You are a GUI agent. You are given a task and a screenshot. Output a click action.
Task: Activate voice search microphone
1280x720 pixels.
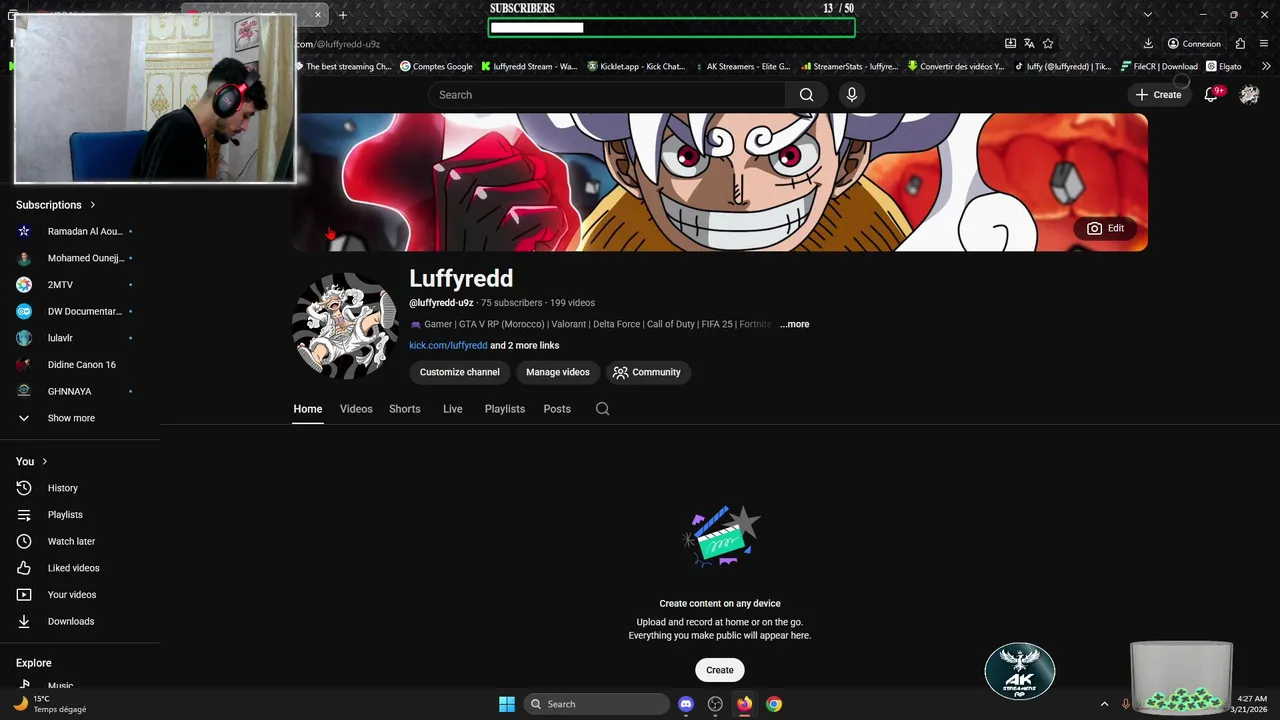[x=851, y=95]
